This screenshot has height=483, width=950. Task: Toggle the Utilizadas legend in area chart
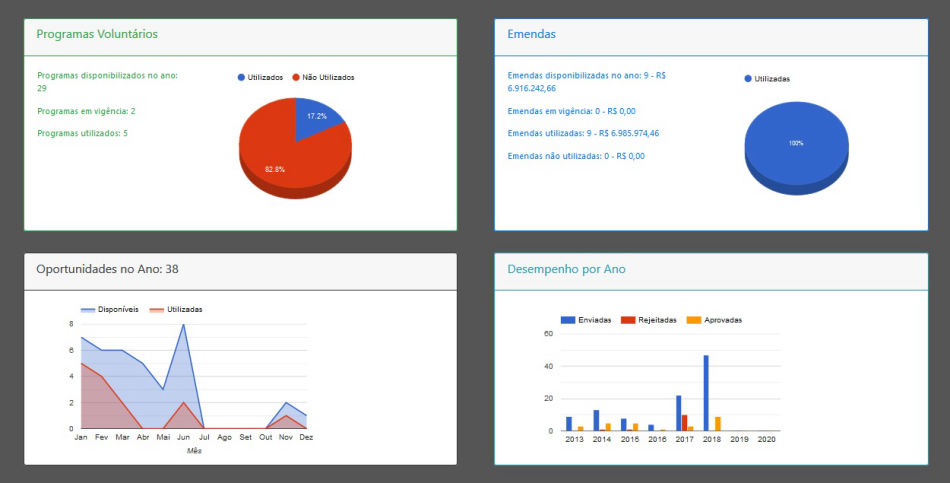tap(157, 310)
